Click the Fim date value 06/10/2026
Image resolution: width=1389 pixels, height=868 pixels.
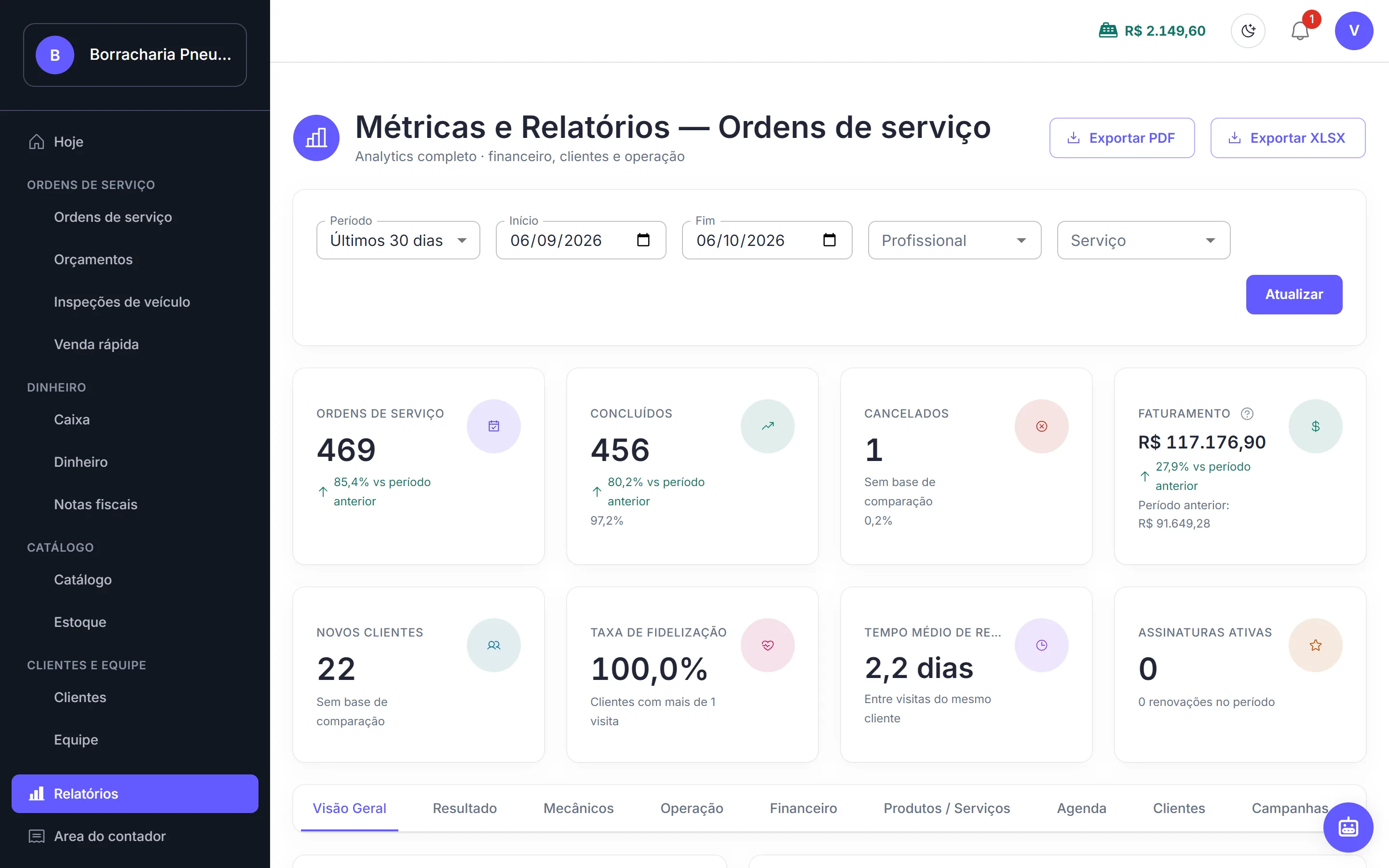740,241
